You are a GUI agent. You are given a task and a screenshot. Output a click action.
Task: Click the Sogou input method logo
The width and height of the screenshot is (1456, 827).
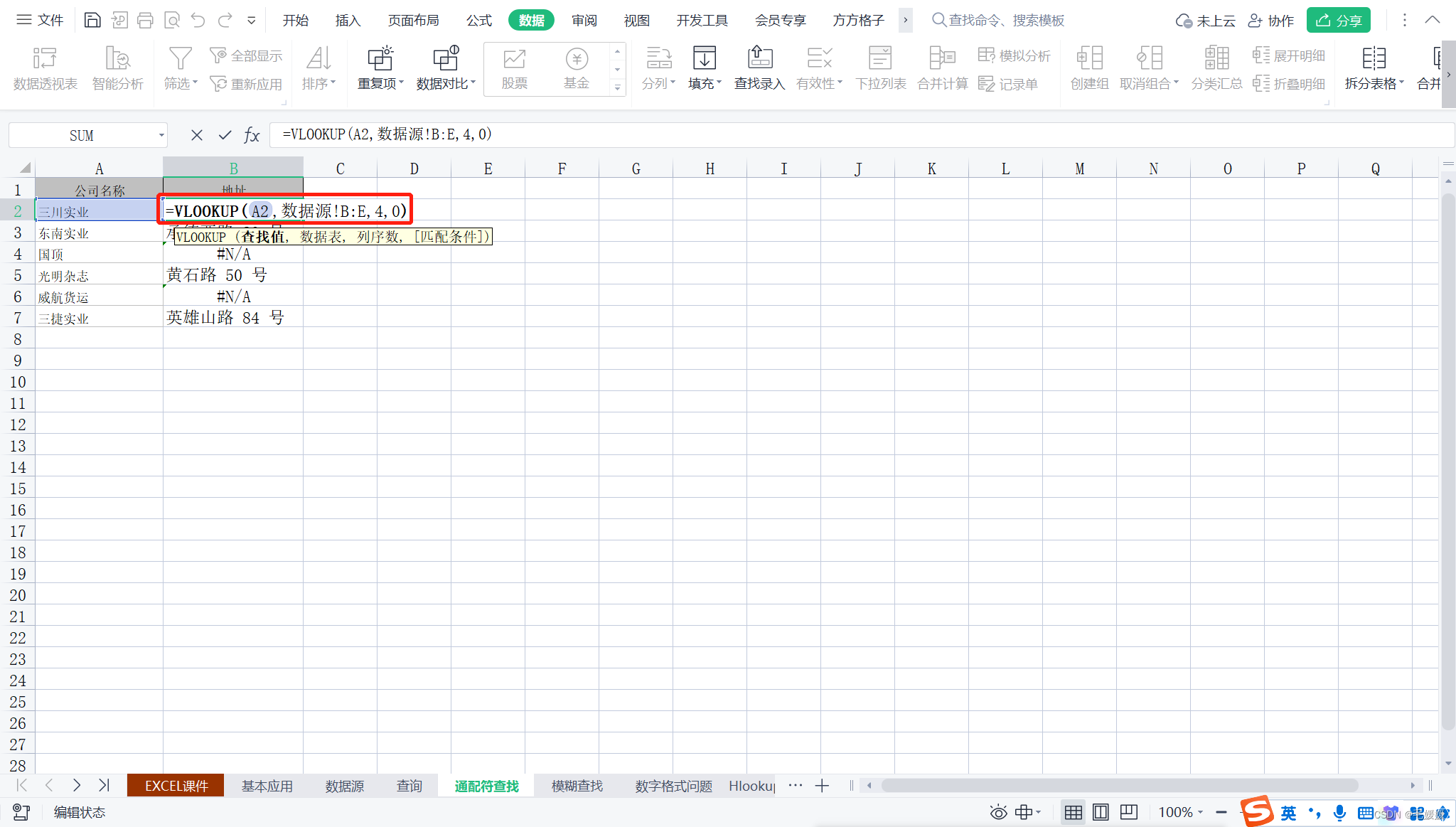1257,811
